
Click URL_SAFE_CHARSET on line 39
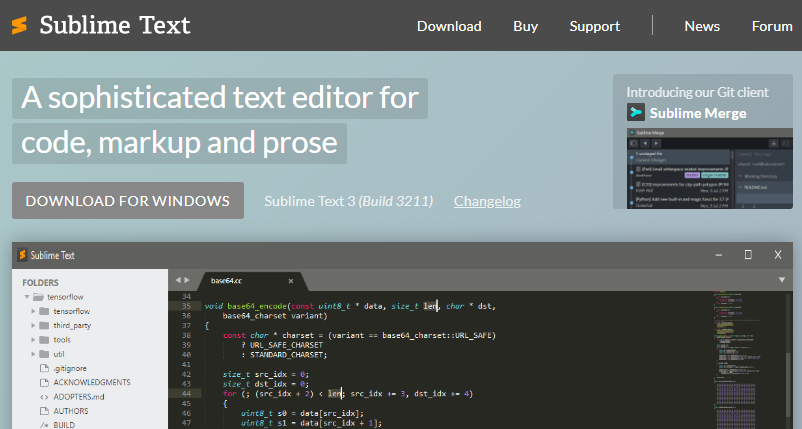[x=286, y=345]
